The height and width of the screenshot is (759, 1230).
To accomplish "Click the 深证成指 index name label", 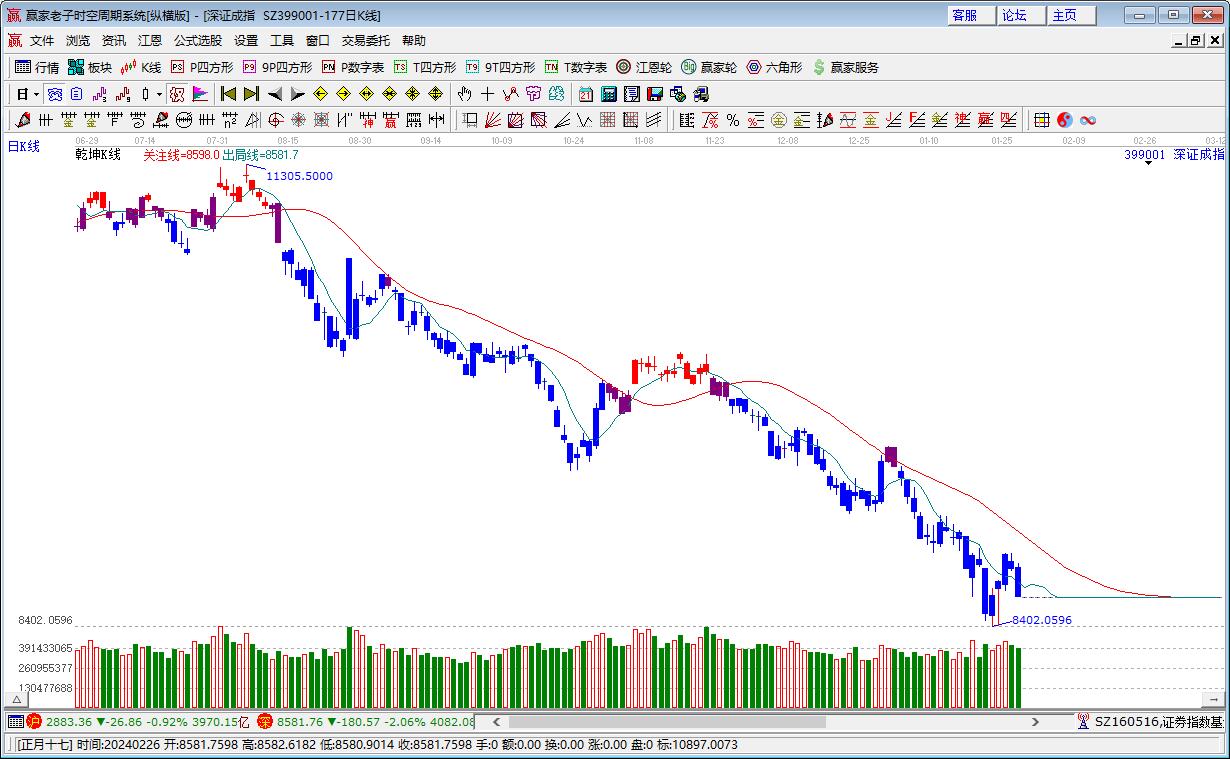I will coord(1198,155).
